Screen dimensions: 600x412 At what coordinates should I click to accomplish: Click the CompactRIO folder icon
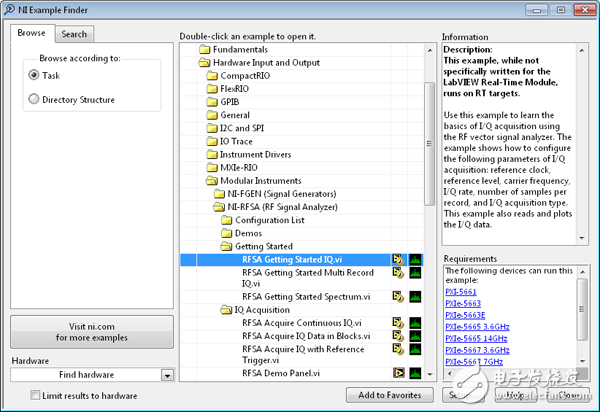[212, 75]
